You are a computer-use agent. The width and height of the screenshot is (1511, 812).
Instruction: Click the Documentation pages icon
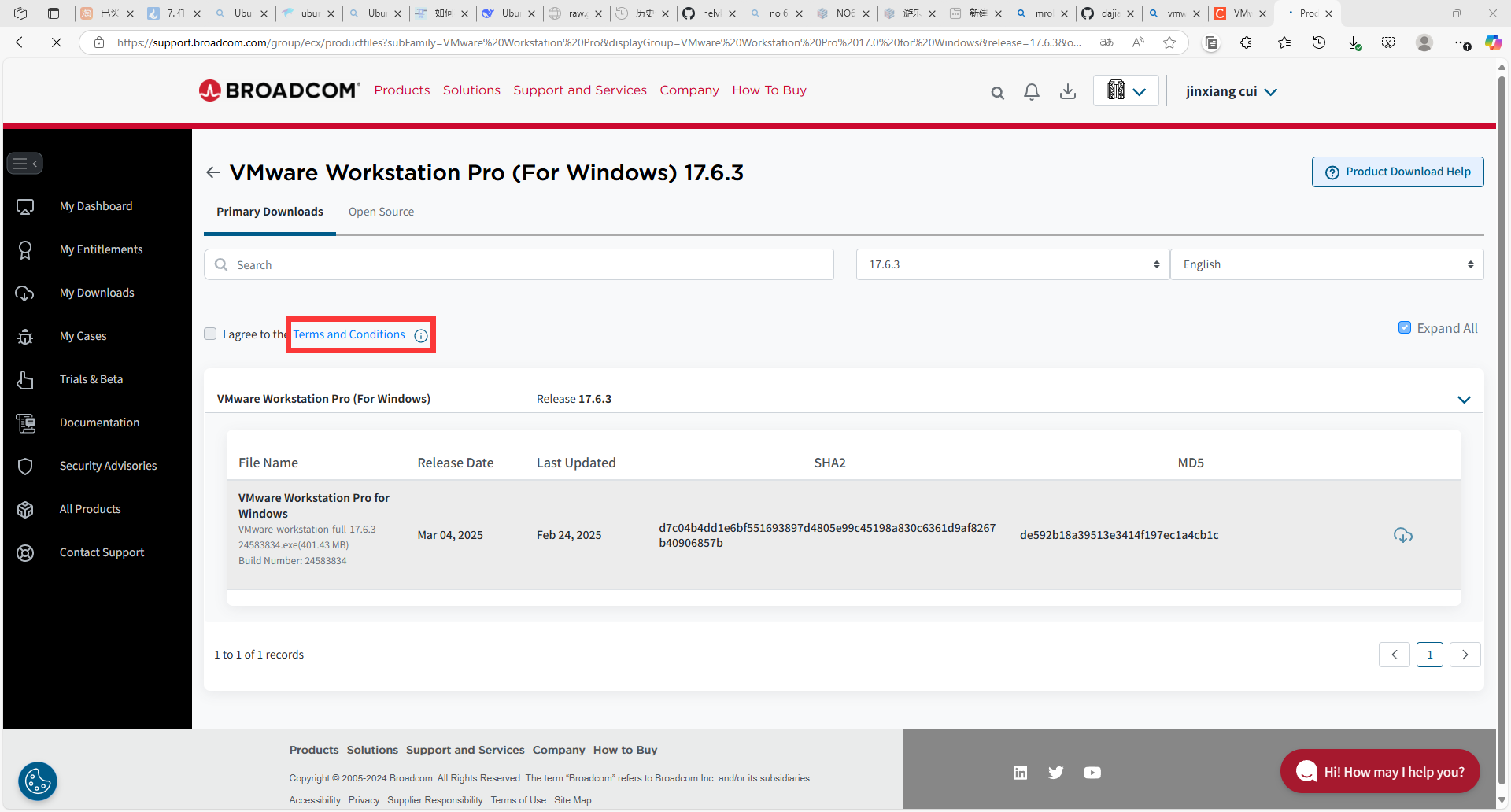tap(25, 423)
